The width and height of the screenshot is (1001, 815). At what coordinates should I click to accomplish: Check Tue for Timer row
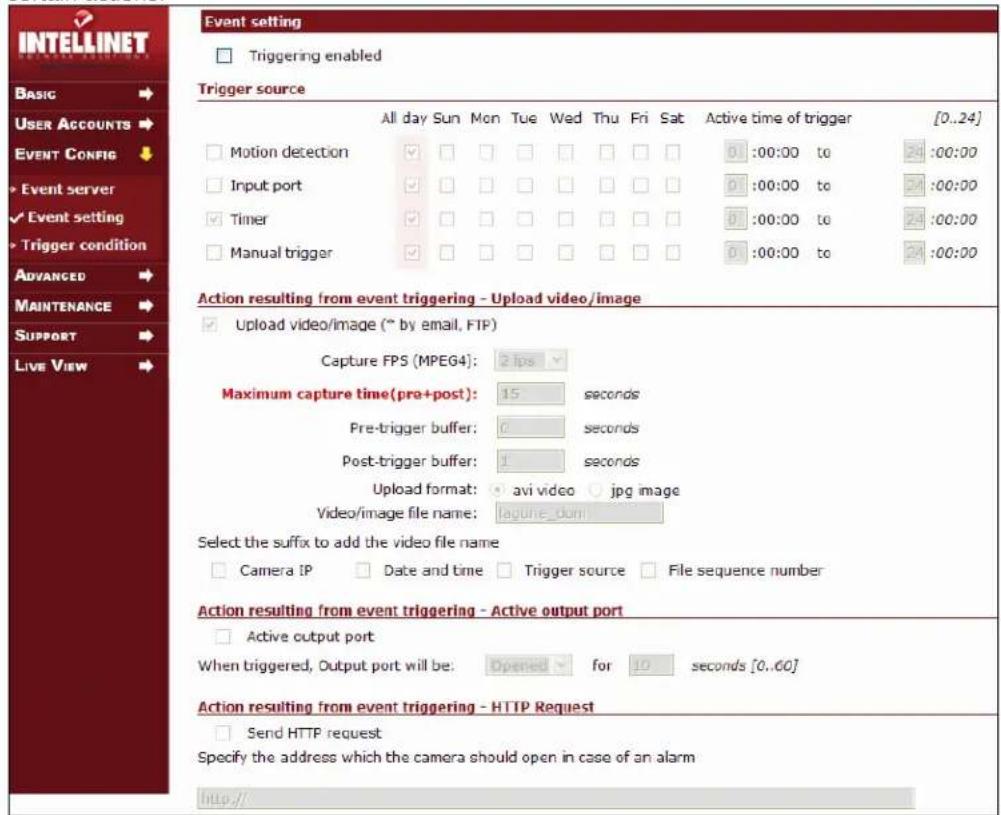525,219
